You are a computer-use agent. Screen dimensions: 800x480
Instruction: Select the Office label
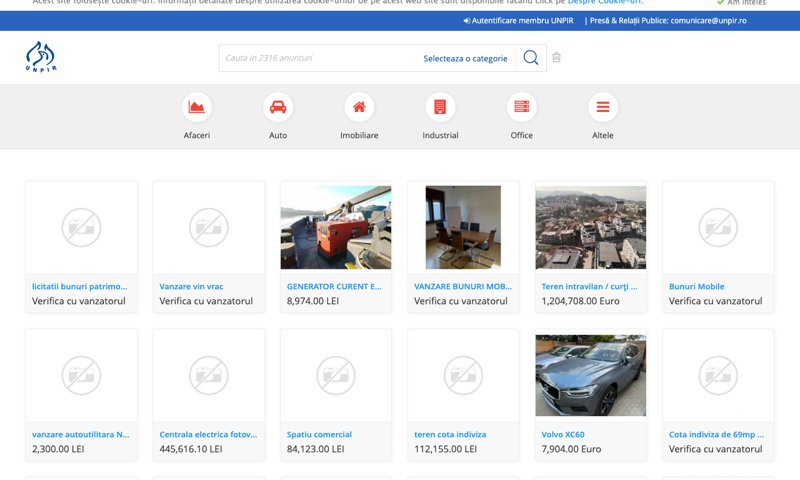coord(521,135)
